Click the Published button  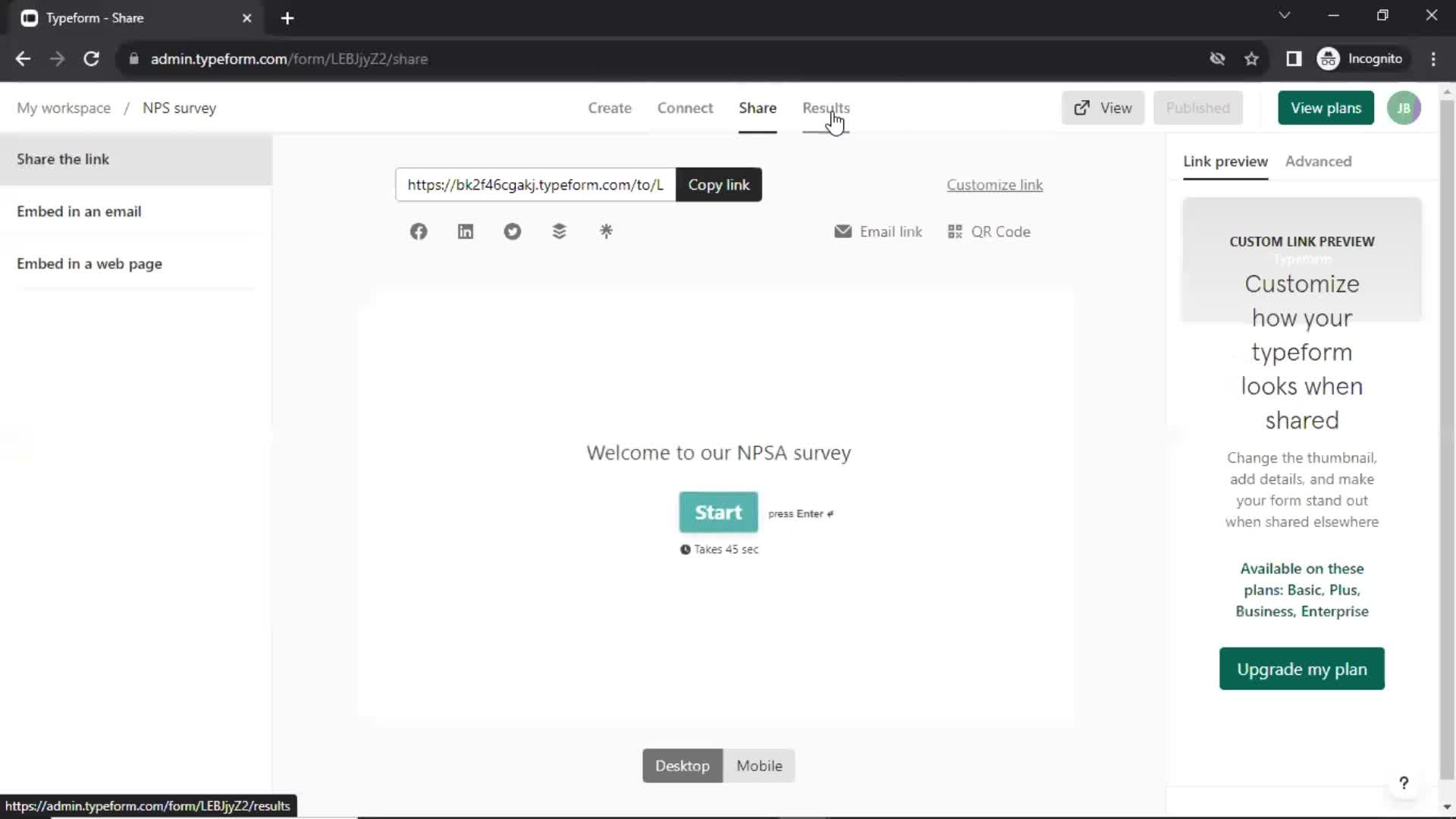(1197, 108)
